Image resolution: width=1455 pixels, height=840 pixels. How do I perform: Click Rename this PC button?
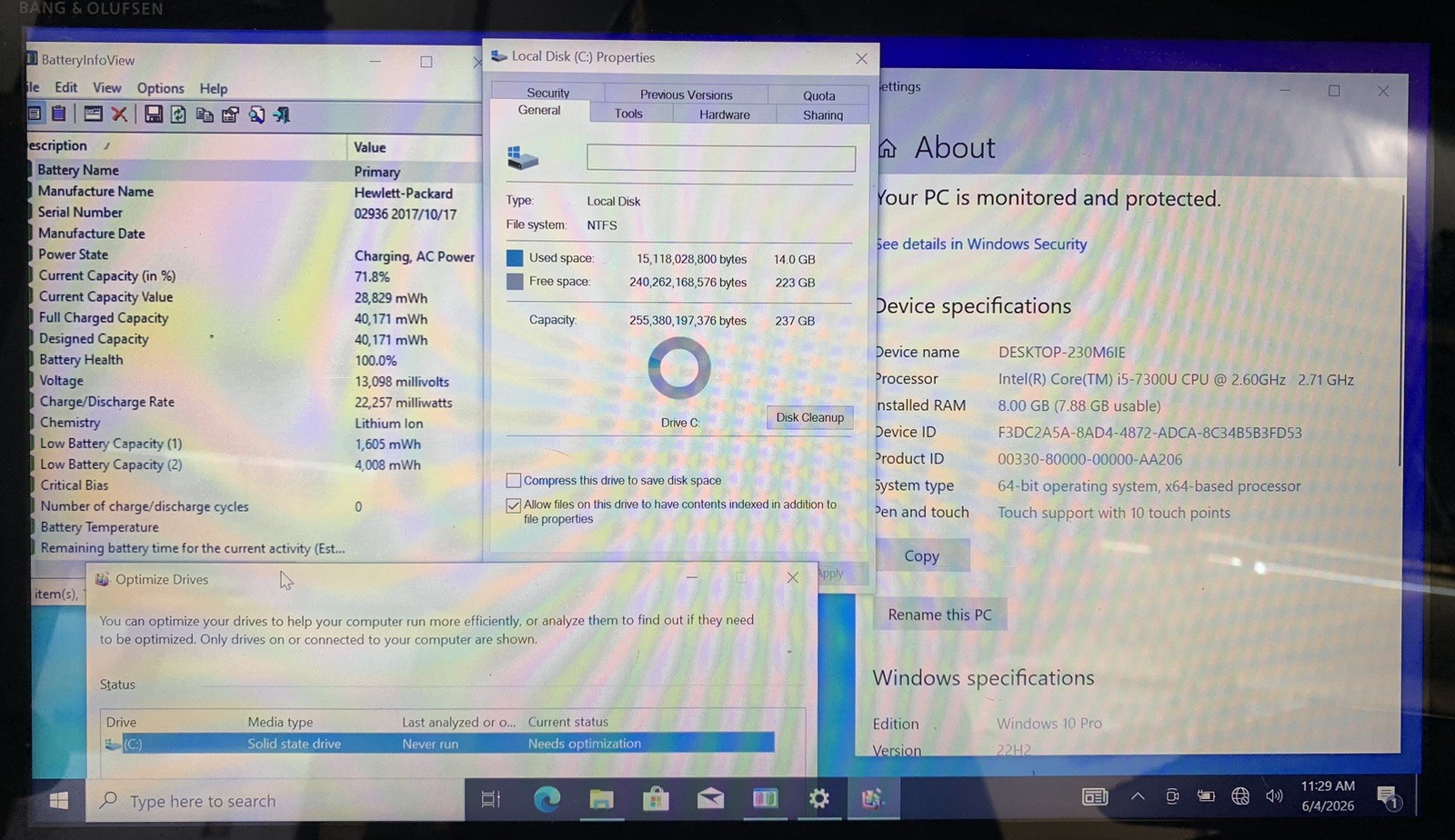pos(939,615)
